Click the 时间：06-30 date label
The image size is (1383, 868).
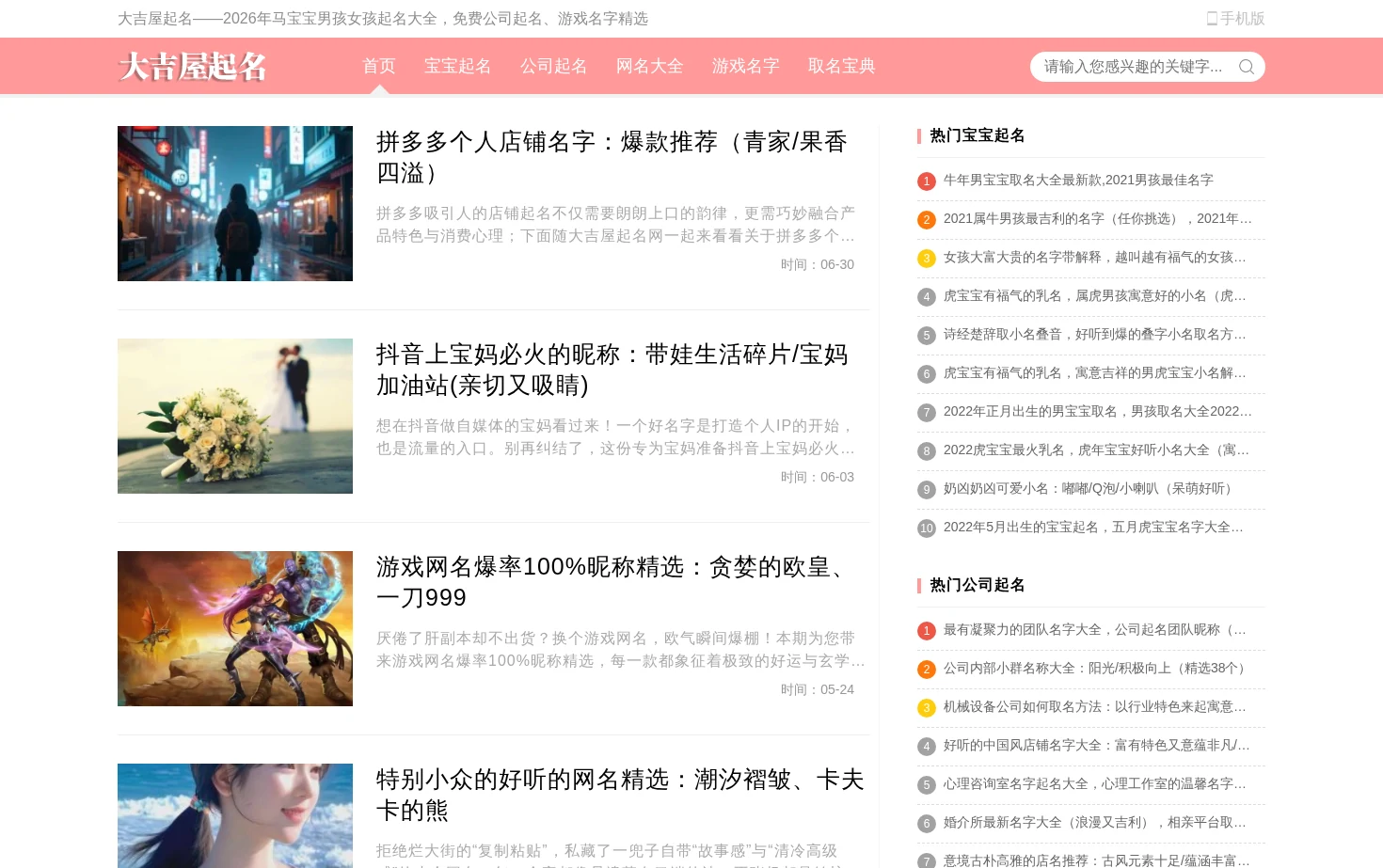pyautogui.click(x=818, y=264)
